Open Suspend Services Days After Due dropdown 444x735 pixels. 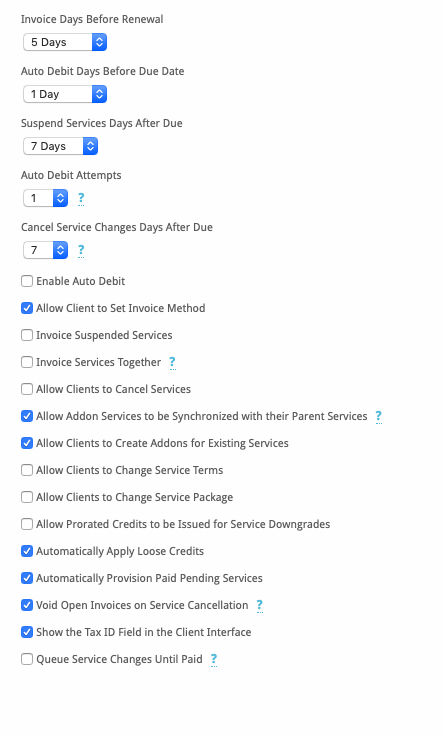coord(60,146)
